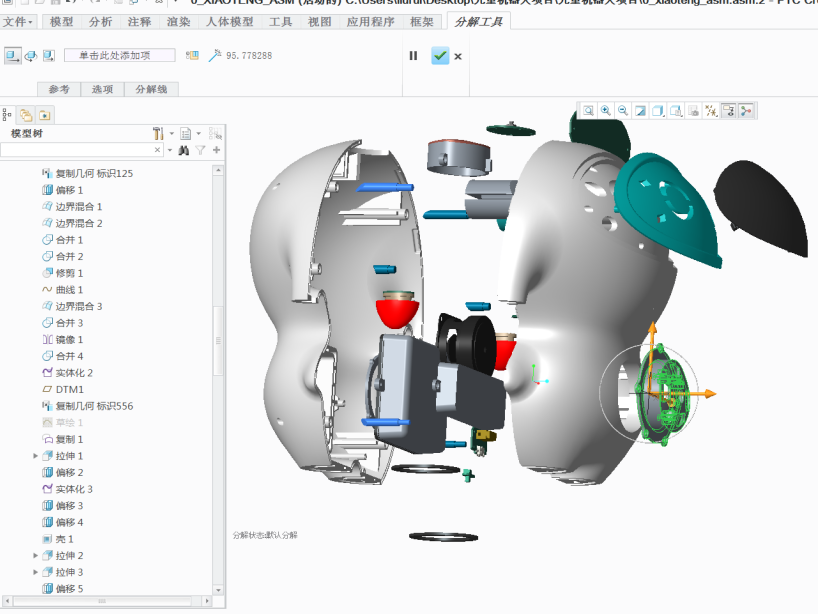The width and height of the screenshot is (818, 614).
Task: Pause the explode tool
Action: (413, 56)
